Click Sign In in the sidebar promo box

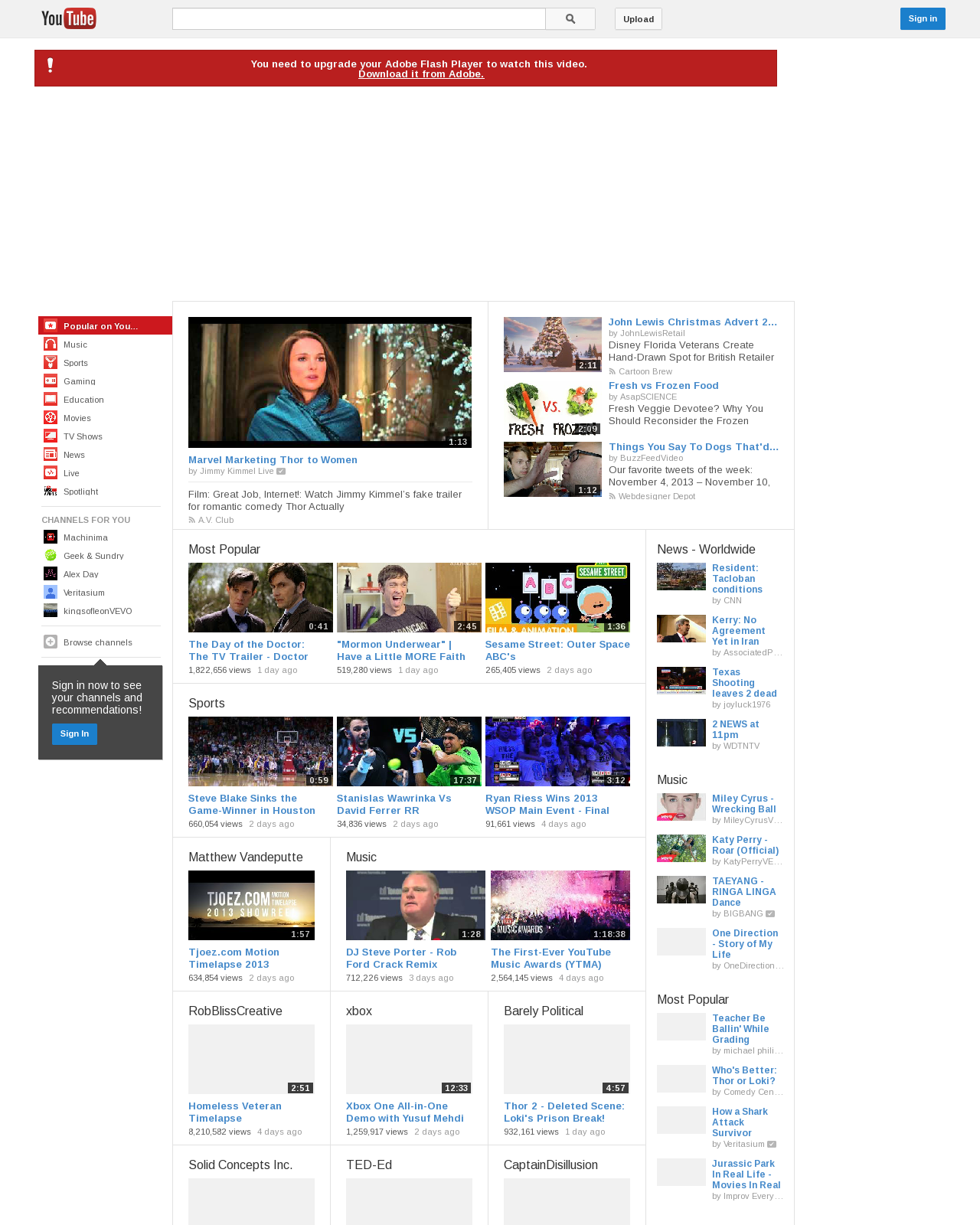coord(74,733)
